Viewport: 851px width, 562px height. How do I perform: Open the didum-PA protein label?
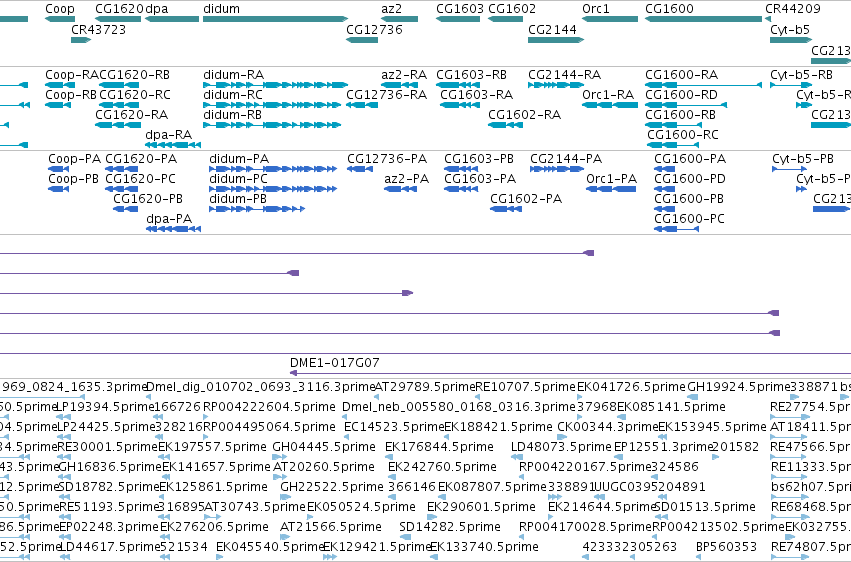point(239,159)
